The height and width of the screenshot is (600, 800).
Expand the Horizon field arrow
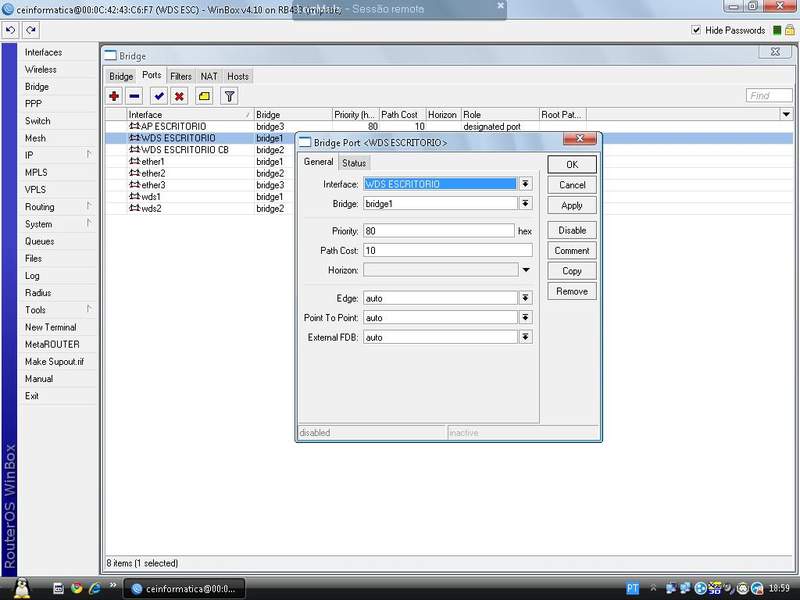[525, 270]
